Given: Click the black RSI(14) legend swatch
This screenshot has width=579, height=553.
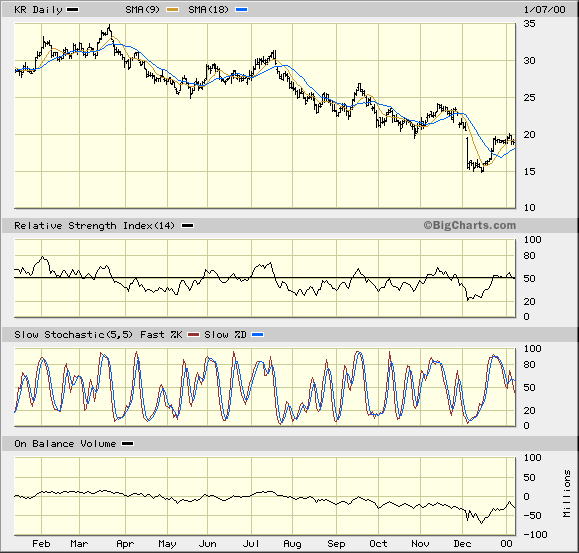Looking at the screenshot, I should click(188, 226).
